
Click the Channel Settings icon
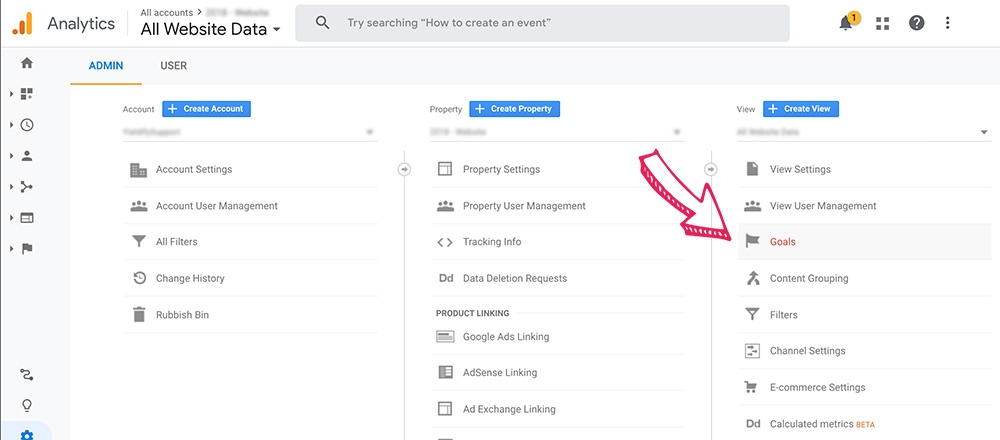point(753,351)
